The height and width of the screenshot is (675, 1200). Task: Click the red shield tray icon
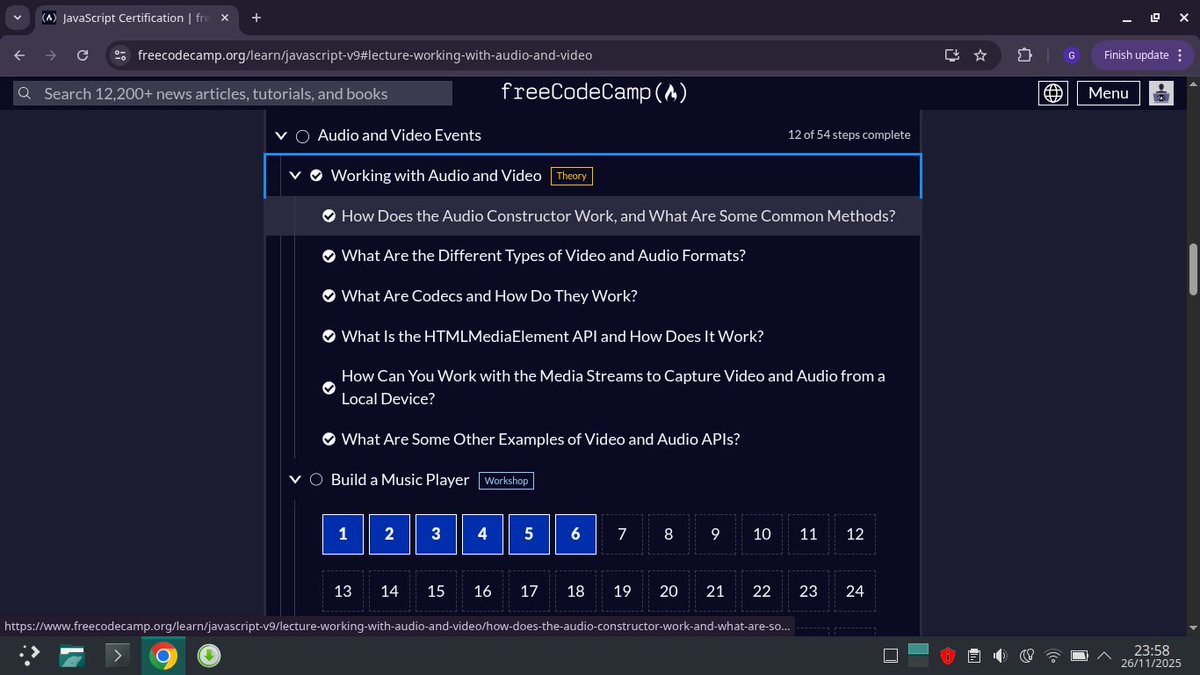947,656
